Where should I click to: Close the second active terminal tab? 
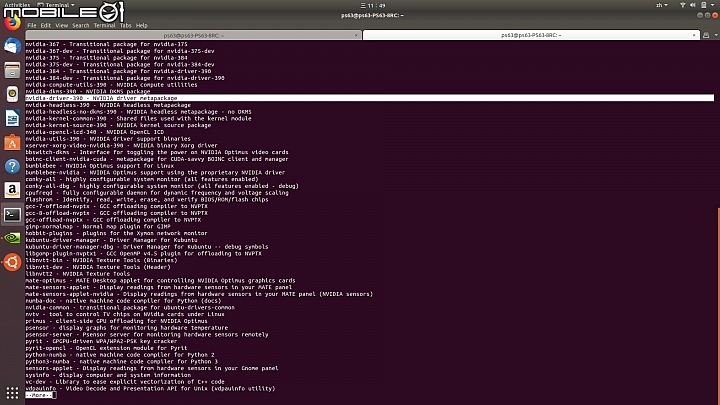pyautogui.click(x=694, y=35)
